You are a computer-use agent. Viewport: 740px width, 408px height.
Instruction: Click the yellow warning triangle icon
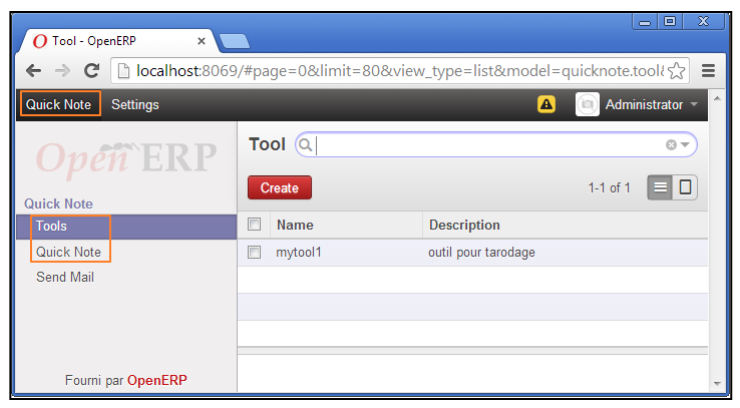point(547,104)
